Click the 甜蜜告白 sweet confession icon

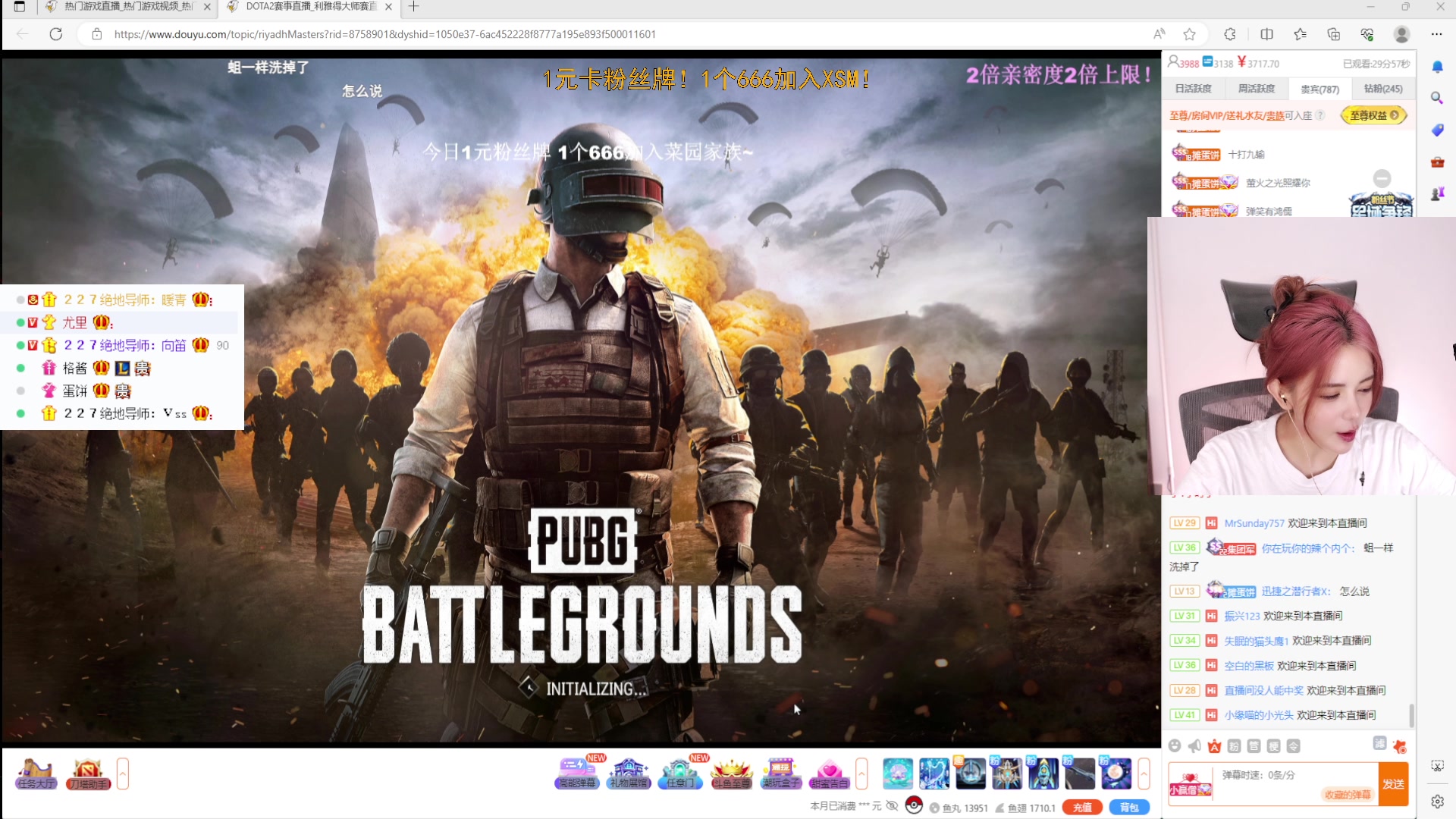pyautogui.click(x=829, y=773)
